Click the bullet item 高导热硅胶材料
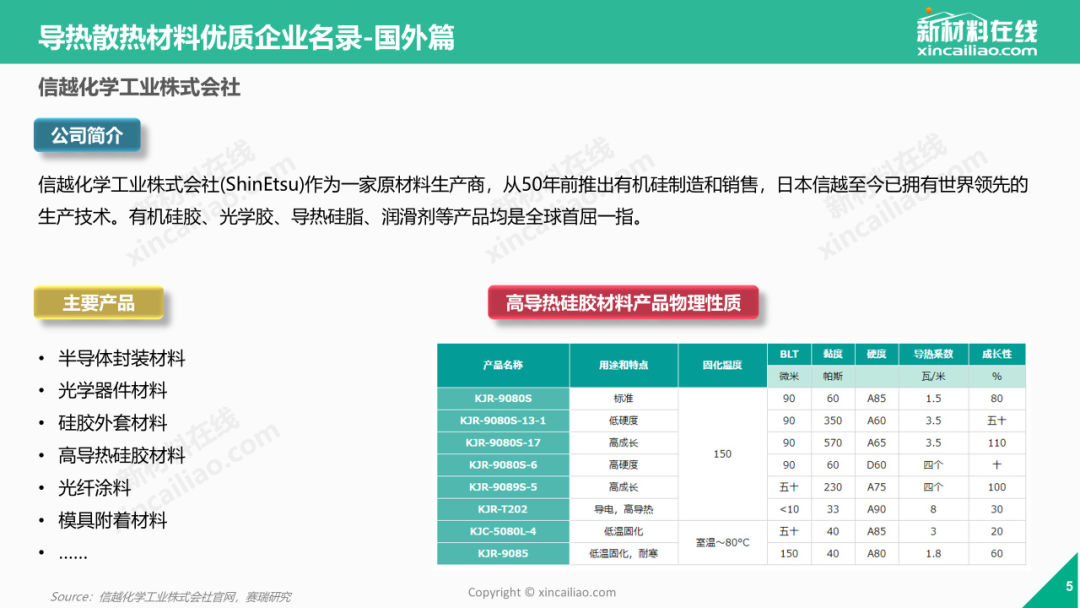Viewport: 1080px width, 608px height. 121,455
